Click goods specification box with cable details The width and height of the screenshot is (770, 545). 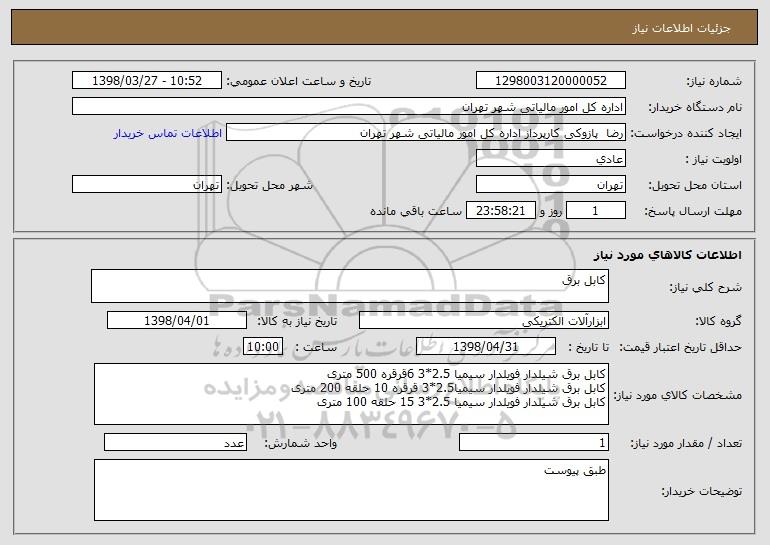351,394
